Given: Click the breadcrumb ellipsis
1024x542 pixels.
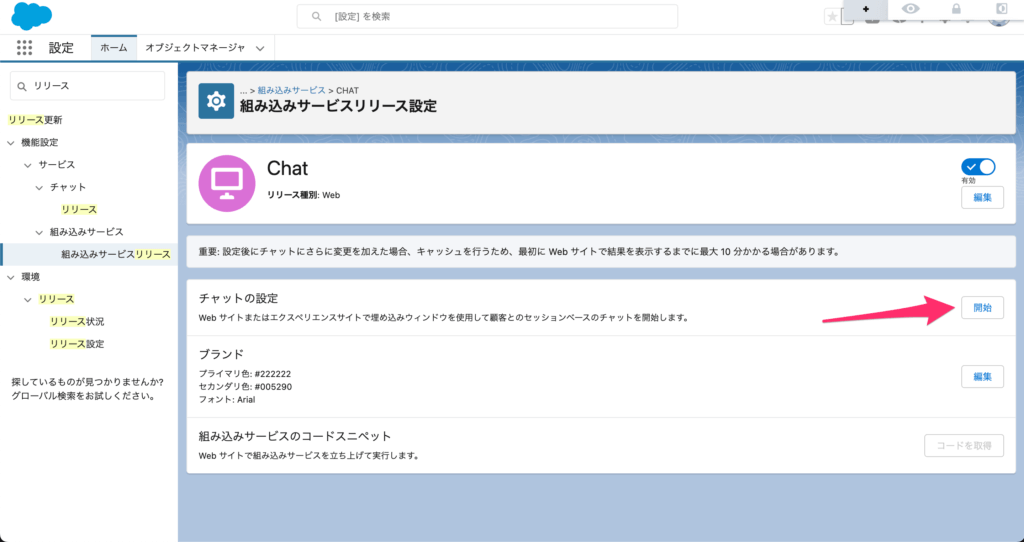Looking at the screenshot, I should (x=244, y=90).
